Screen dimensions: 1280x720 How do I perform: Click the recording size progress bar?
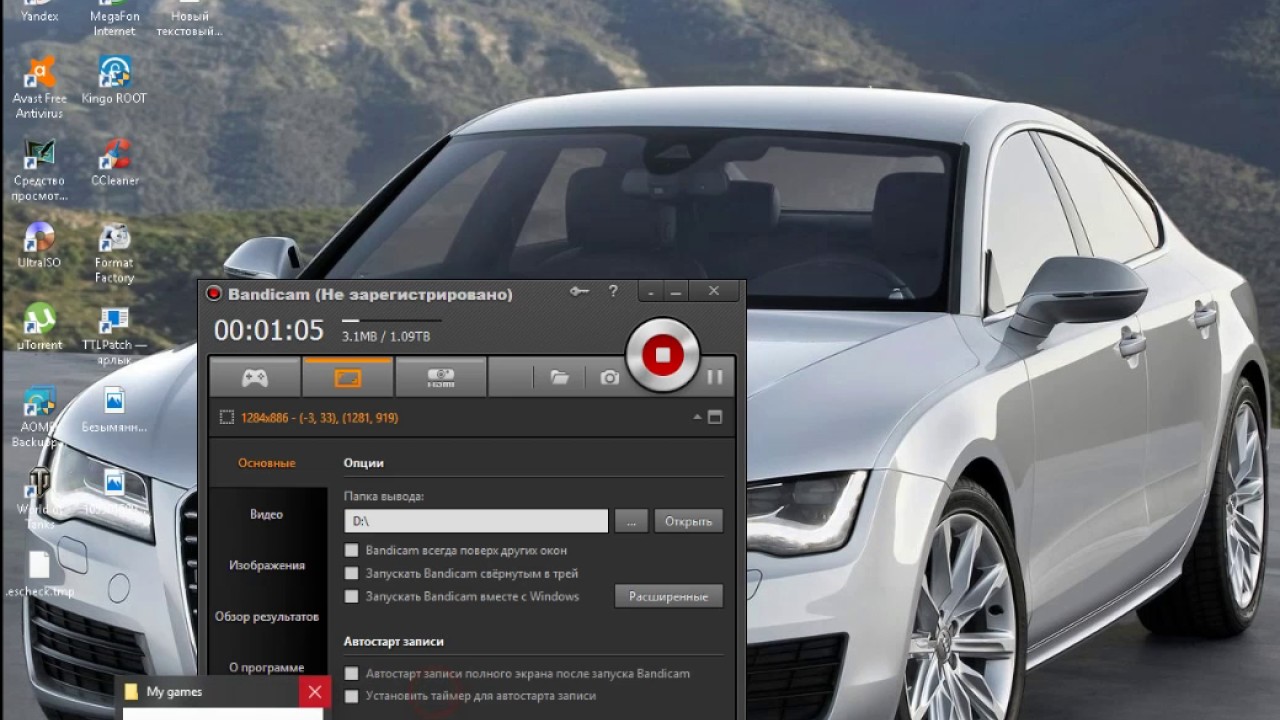(x=391, y=321)
